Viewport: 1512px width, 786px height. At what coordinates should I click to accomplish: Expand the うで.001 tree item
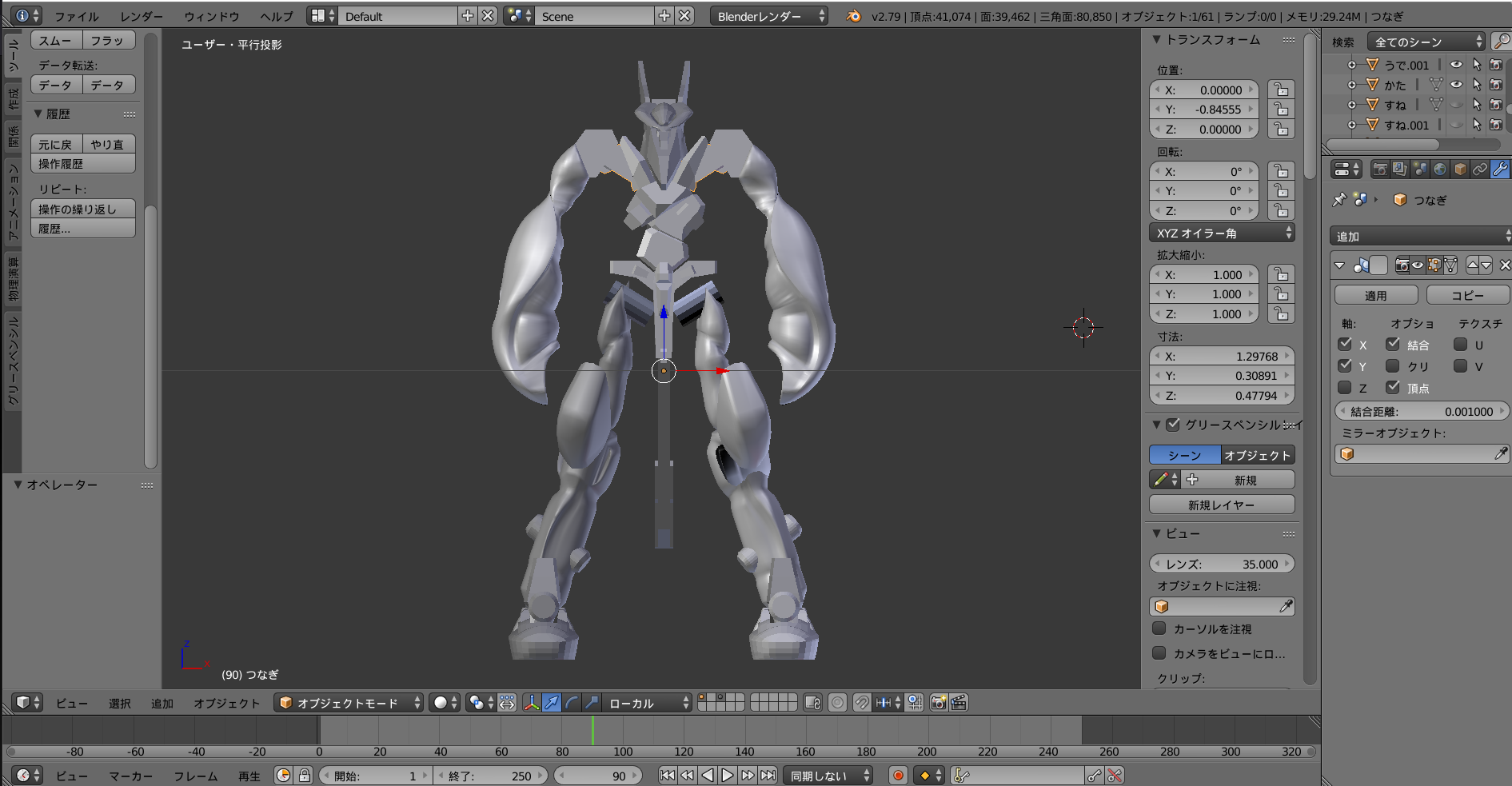tap(1352, 65)
